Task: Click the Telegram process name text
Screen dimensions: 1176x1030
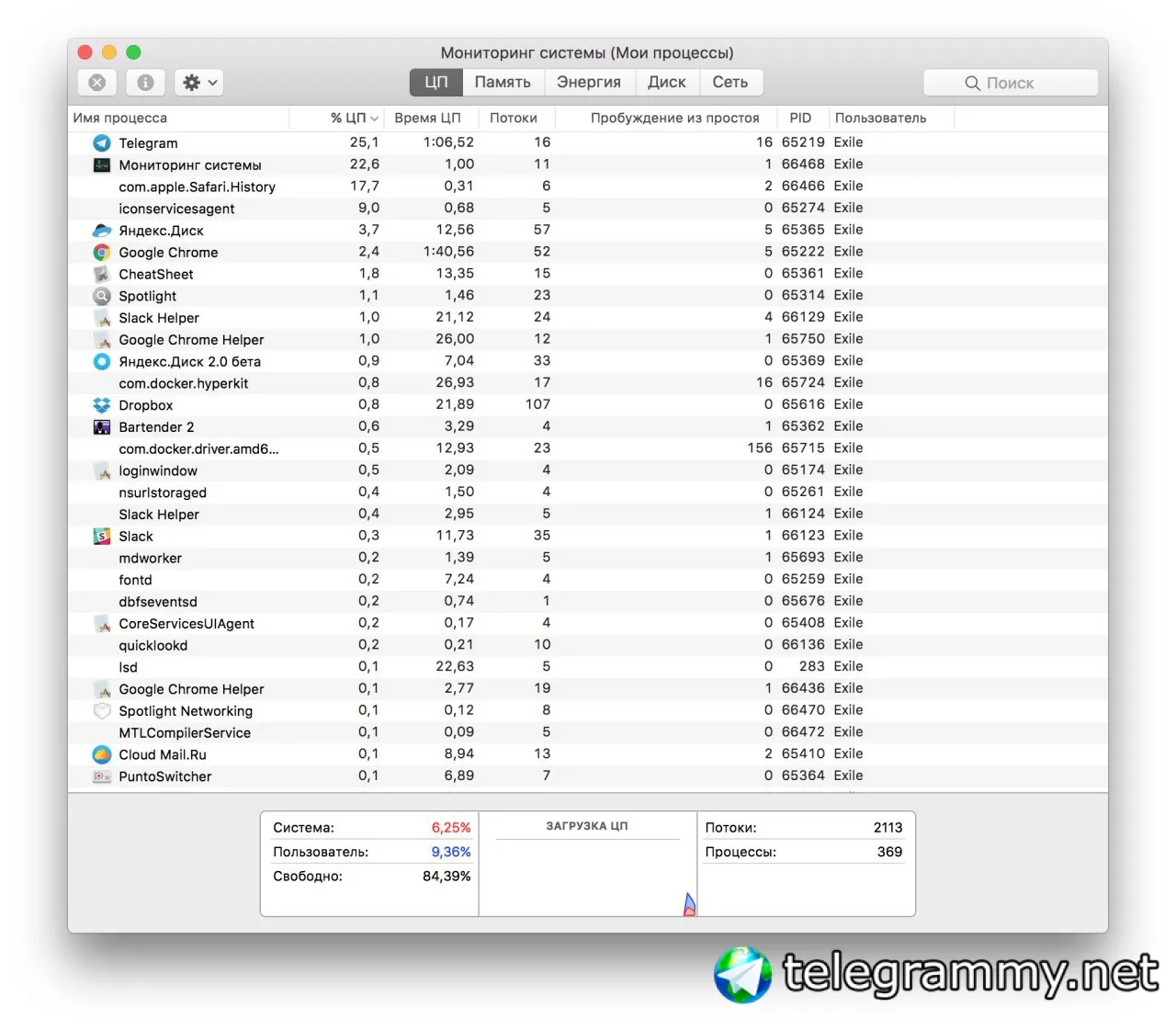Action: 149,143
